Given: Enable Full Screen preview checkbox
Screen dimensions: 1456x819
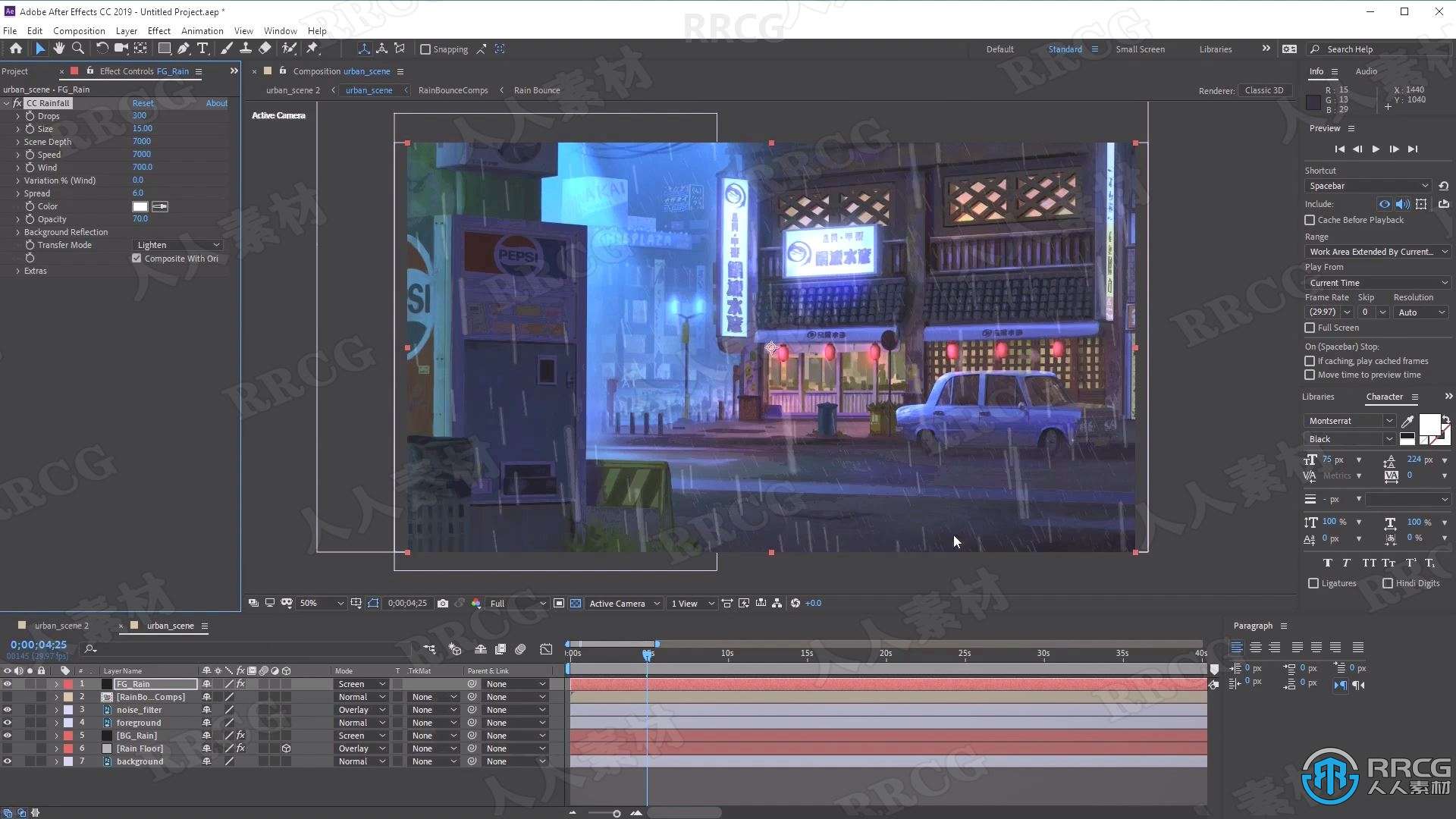Looking at the screenshot, I should (x=1310, y=328).
